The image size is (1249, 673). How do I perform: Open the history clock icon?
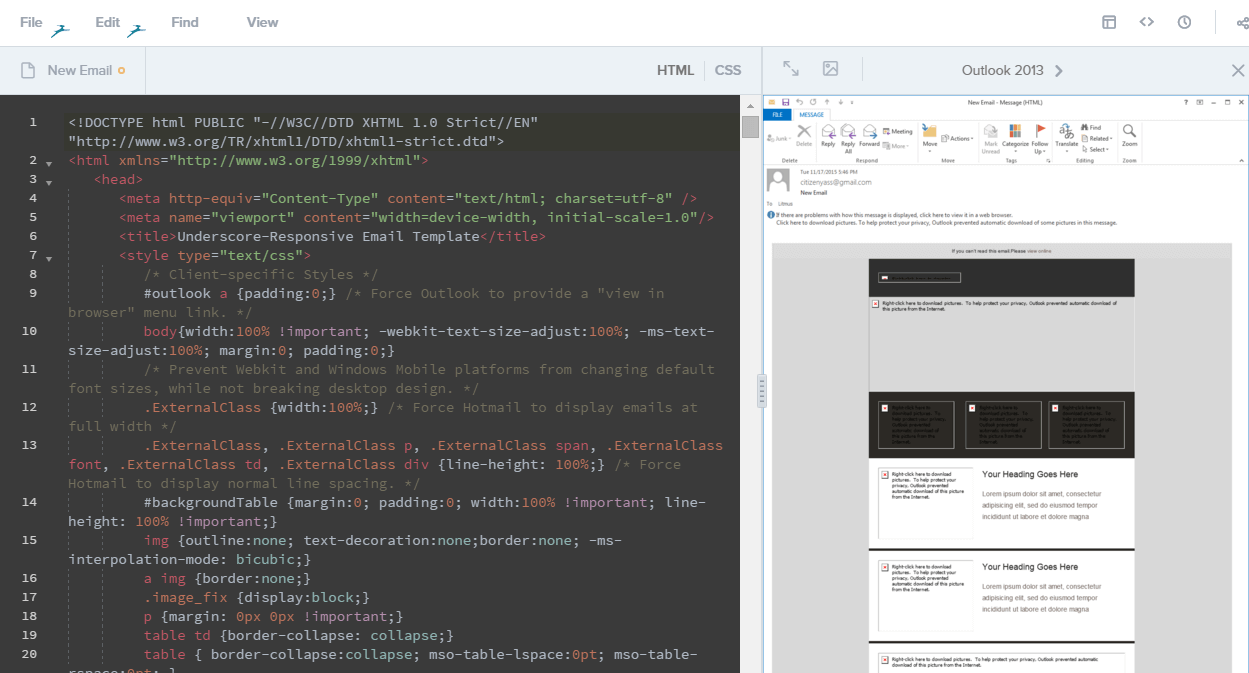[x=1184, y=22]
